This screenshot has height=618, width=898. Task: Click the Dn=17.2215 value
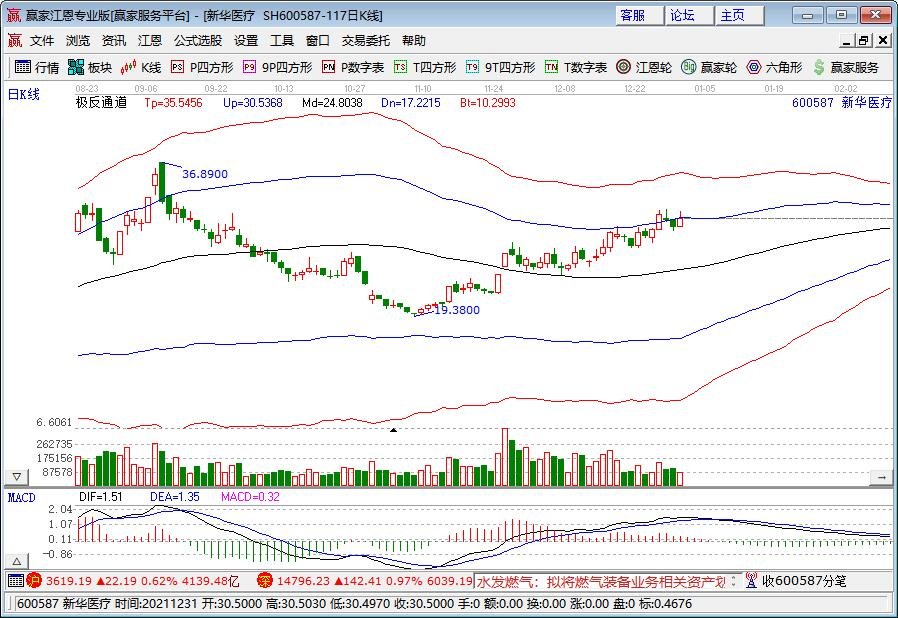411,103
